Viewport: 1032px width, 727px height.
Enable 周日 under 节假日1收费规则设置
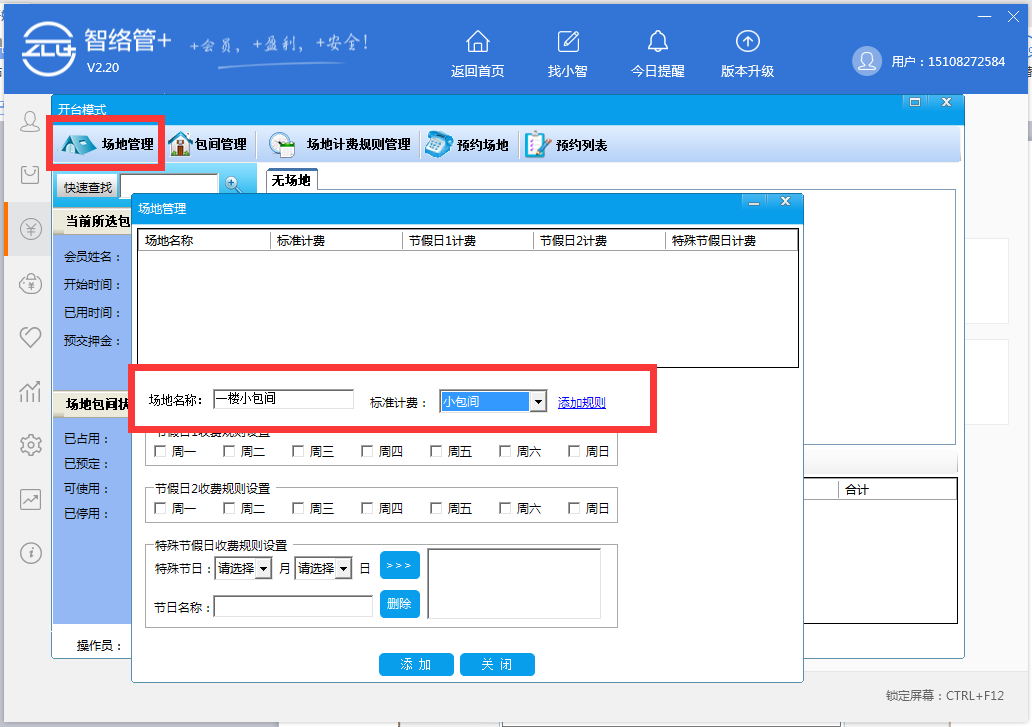(574, 452)
